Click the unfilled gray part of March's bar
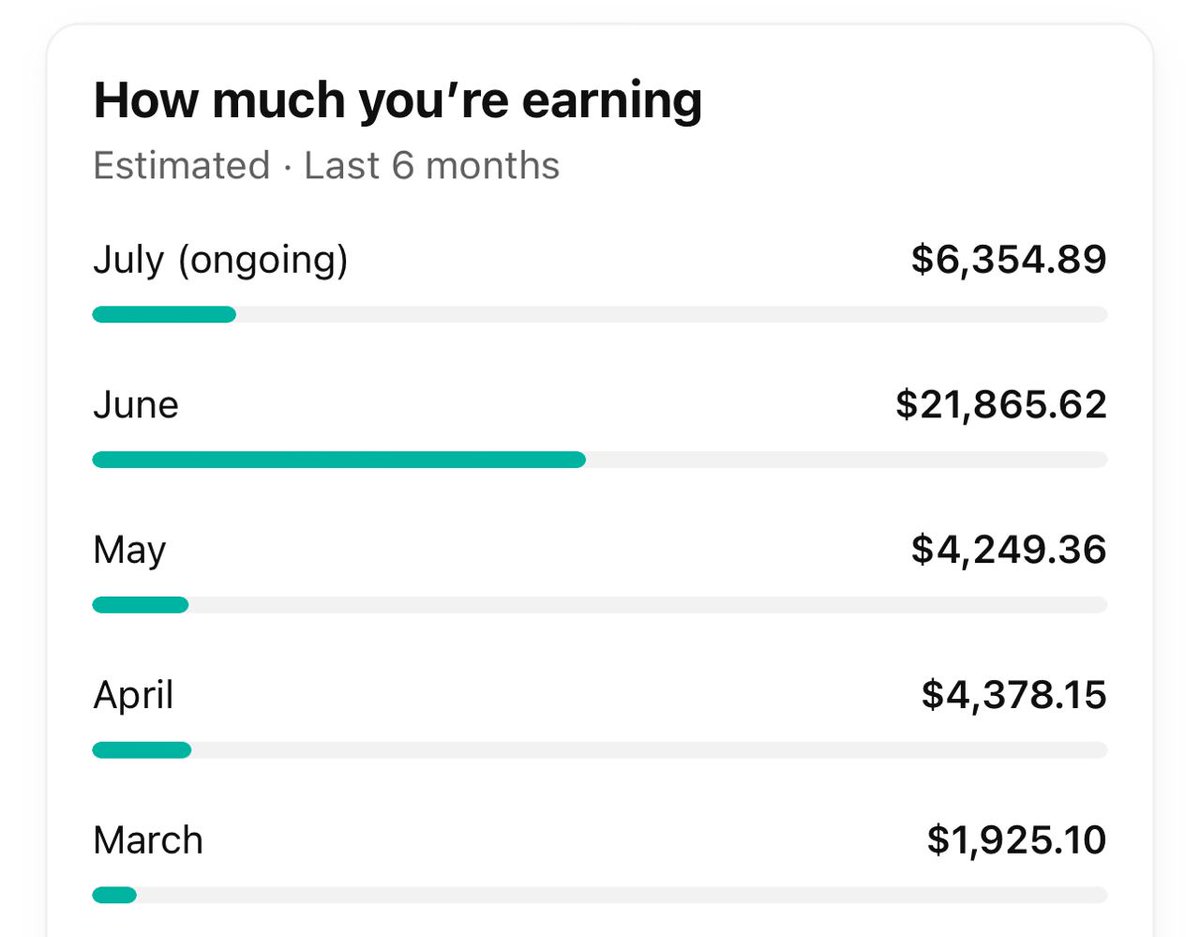Screen dimensions: 1200x937 (x=620, y=894)
